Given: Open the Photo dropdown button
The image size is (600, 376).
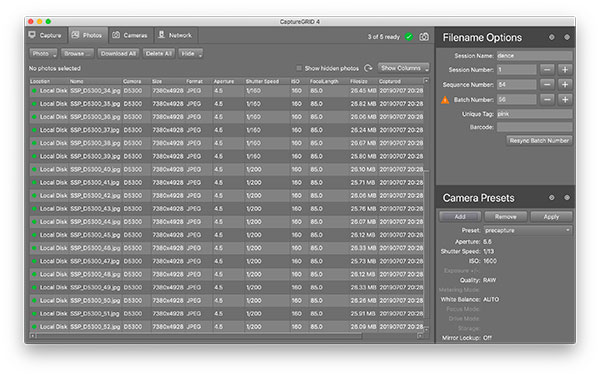Looking at the screenshot, I should [x=43, y=54].
